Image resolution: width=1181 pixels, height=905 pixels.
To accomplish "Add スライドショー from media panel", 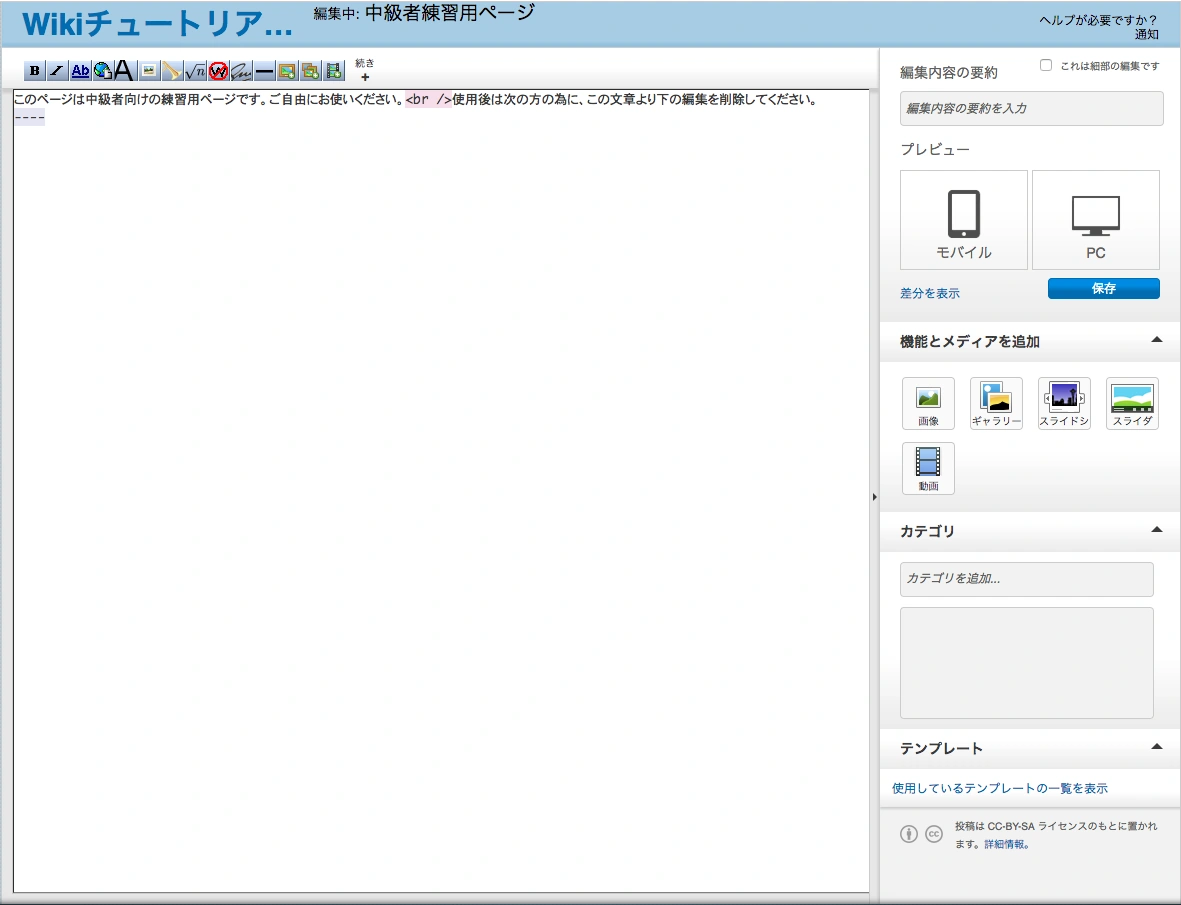I will 1064,404.
